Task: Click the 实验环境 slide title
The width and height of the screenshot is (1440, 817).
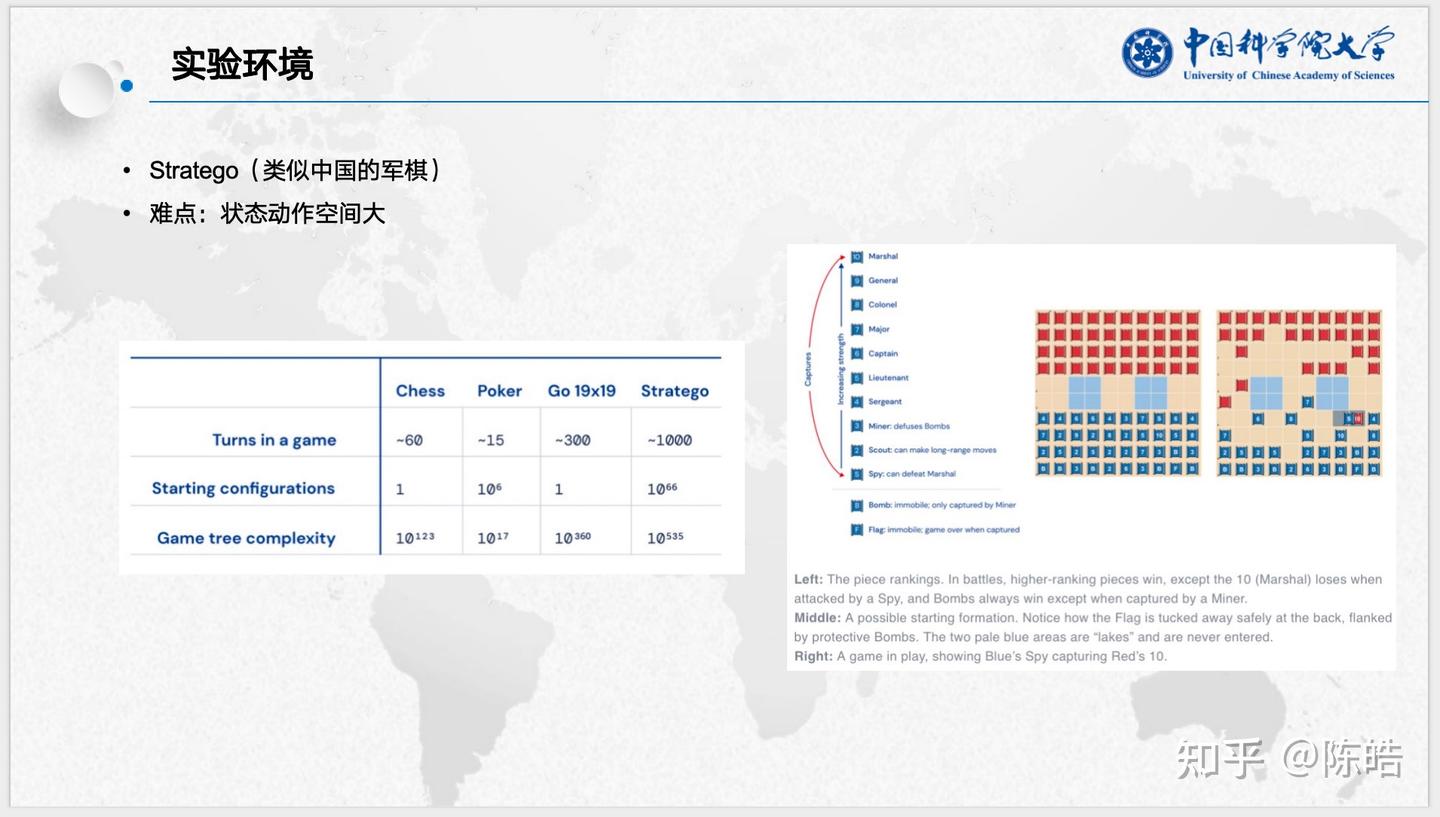Action: (x=242, y=65)
